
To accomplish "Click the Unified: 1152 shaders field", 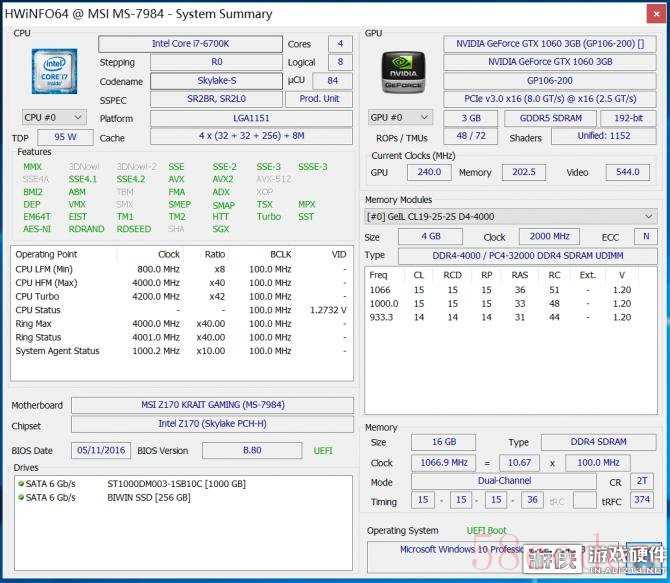I will point(604,136).
